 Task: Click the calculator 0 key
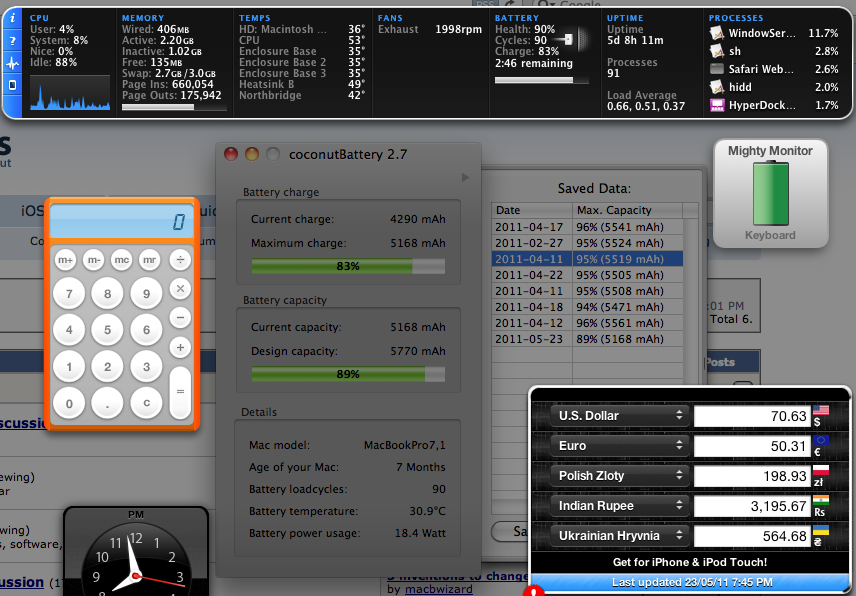click(x=69, y=403)
